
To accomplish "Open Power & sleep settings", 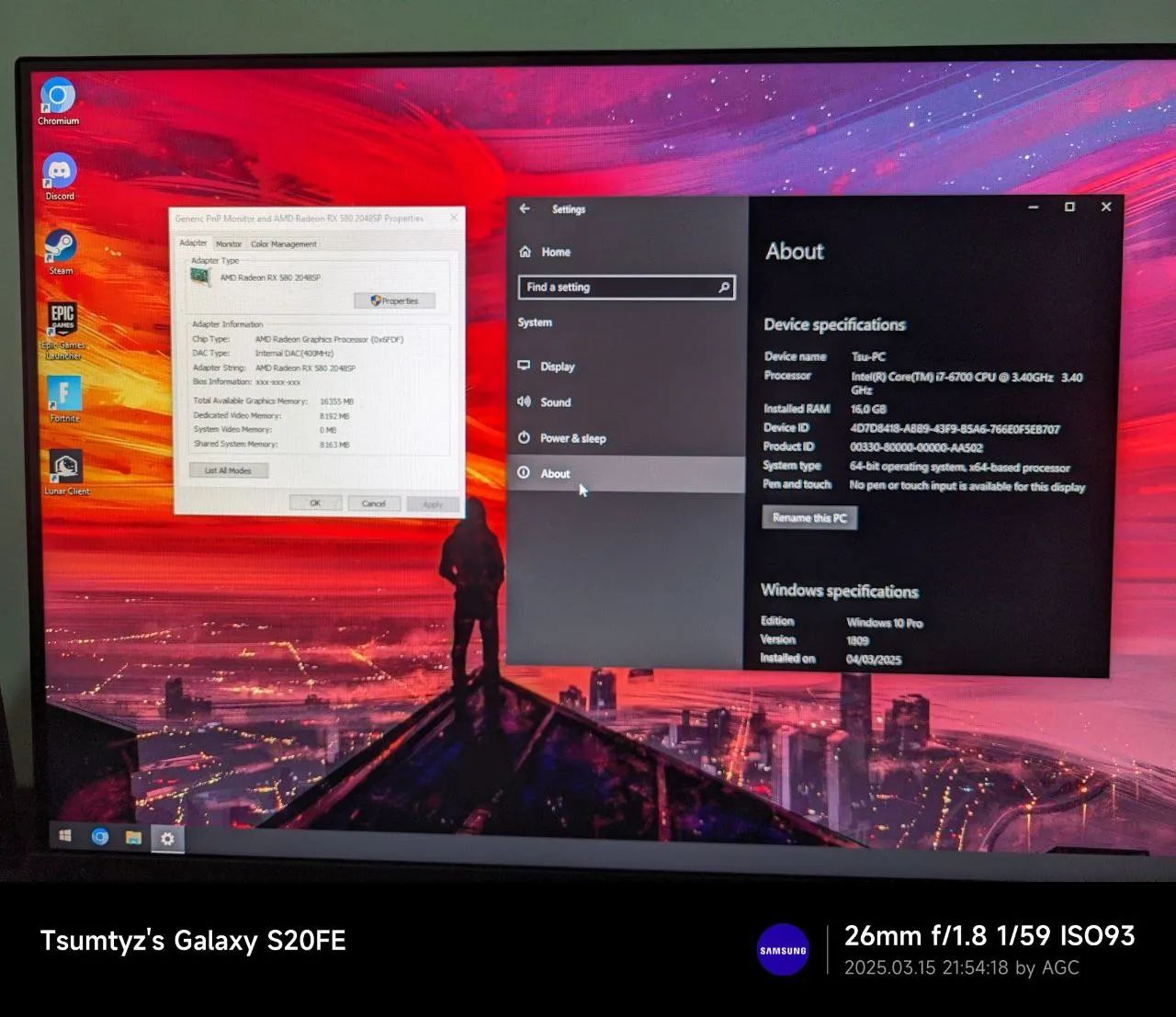I will click(572, 438).
